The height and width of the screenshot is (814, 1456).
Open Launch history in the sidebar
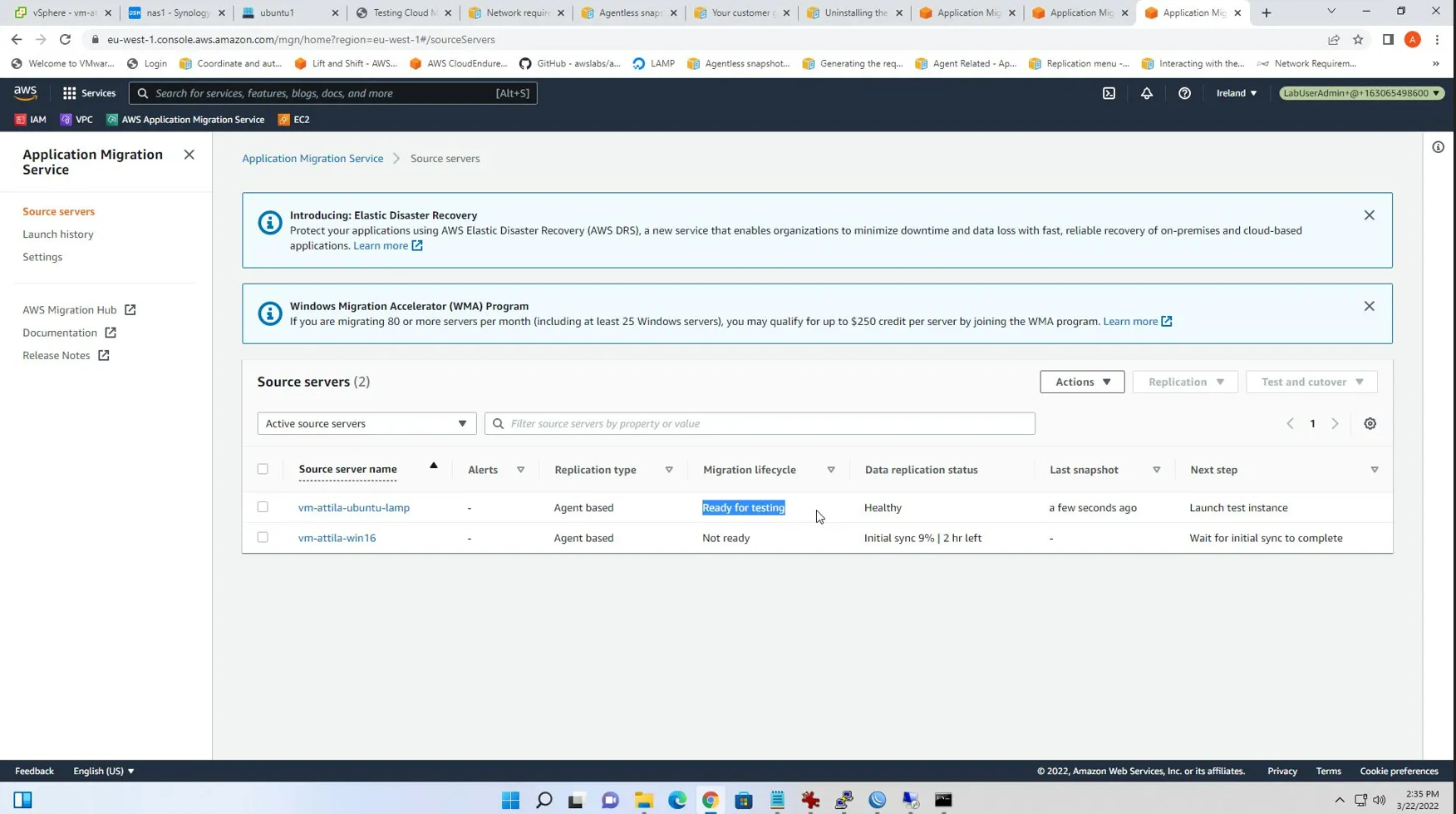point(58,234)
